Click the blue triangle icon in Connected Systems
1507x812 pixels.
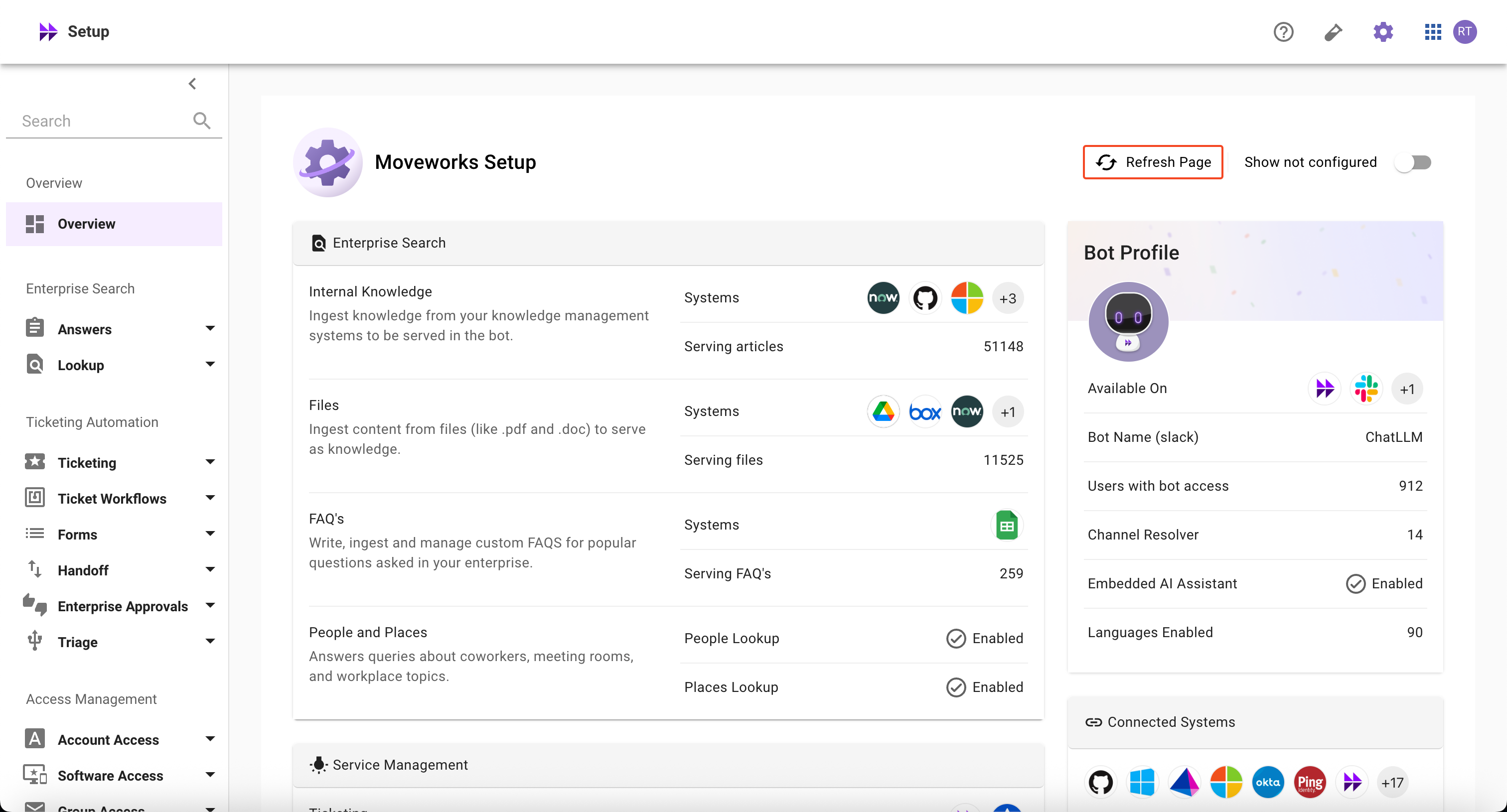coord(1184,782)
